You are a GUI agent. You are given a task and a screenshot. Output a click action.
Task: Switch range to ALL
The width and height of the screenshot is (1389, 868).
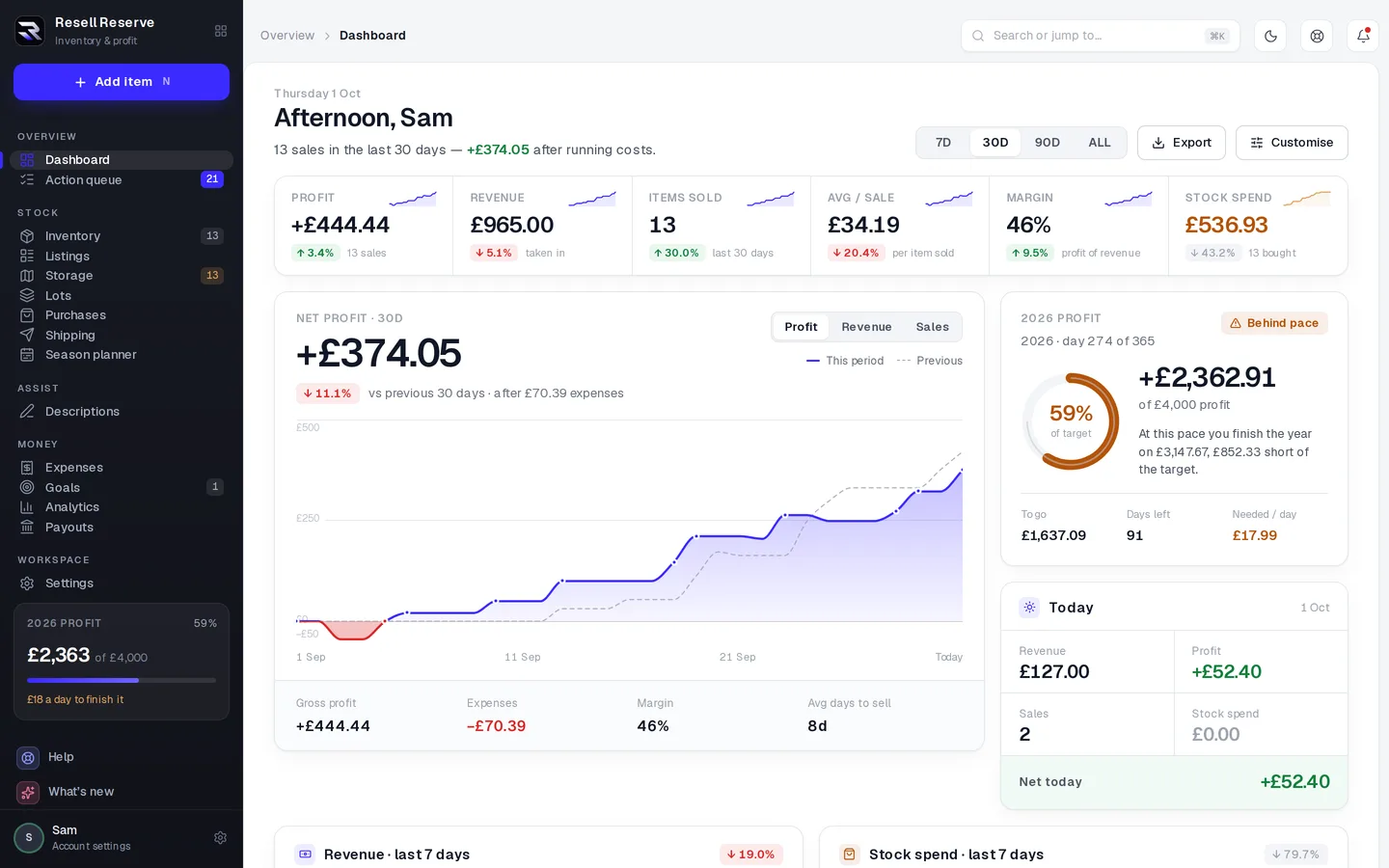(1100, 143)
